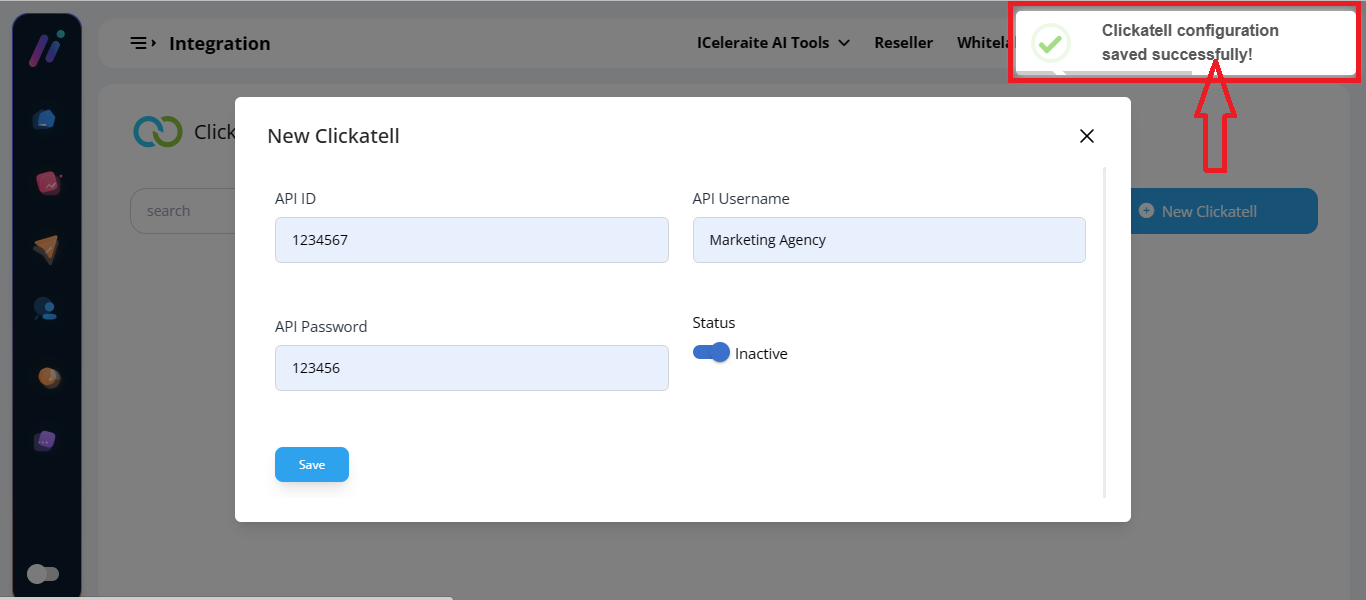Open the Reseller menu item
Viewport: 1366px width, 600px height.
[903, 43]
